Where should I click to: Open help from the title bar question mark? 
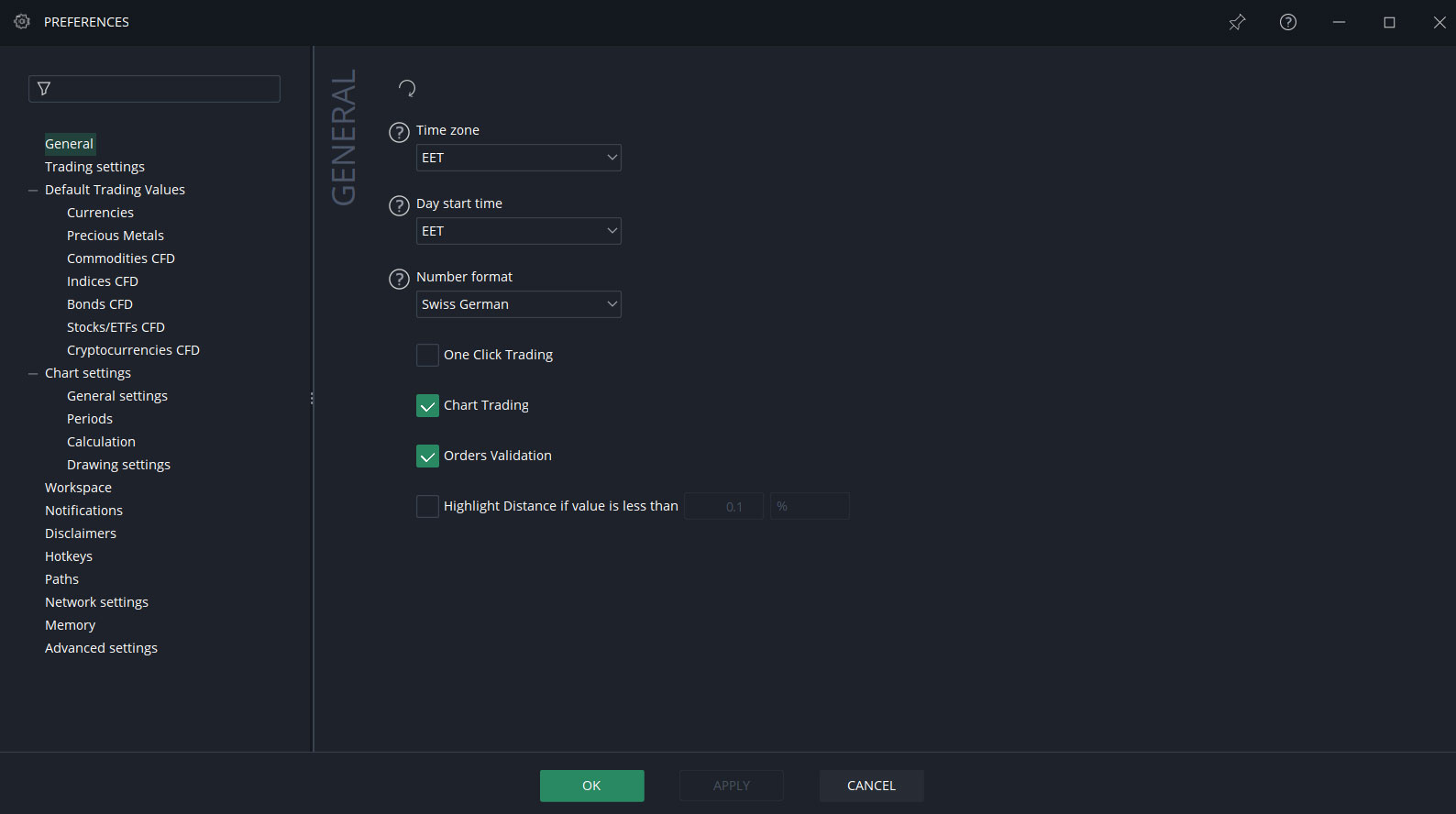coord(1288,22)
